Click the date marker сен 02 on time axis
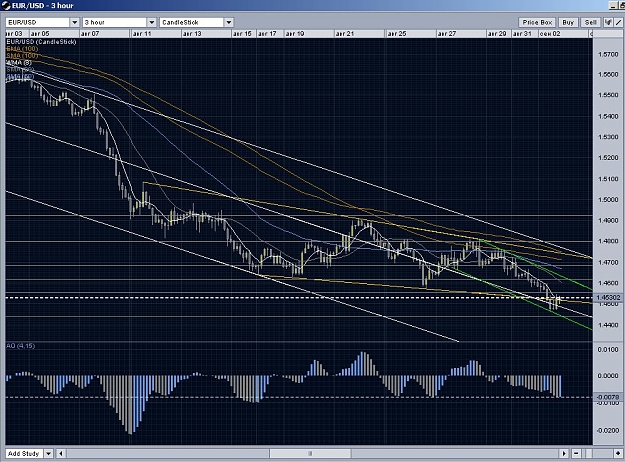Image resolution: width=625 pixels, height=462 pixels. tap(550, 34)
